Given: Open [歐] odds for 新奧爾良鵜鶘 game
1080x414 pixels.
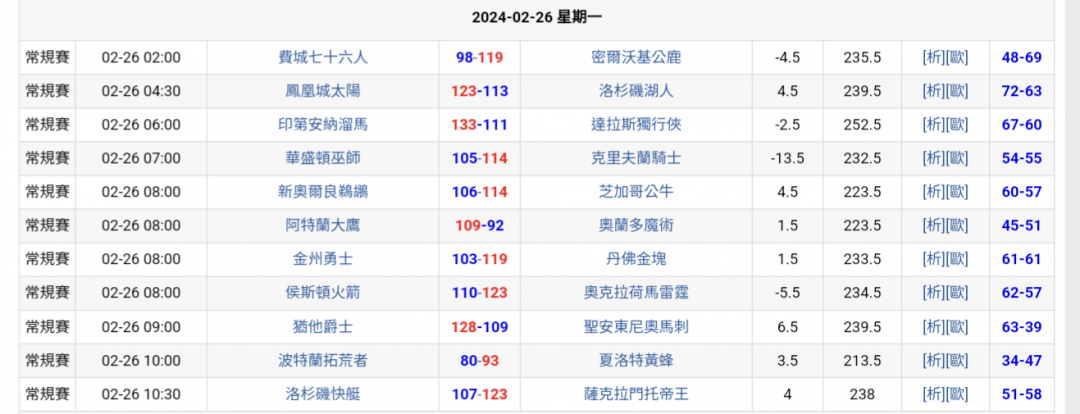Looking at the screenshot, I should coord(957,192).
